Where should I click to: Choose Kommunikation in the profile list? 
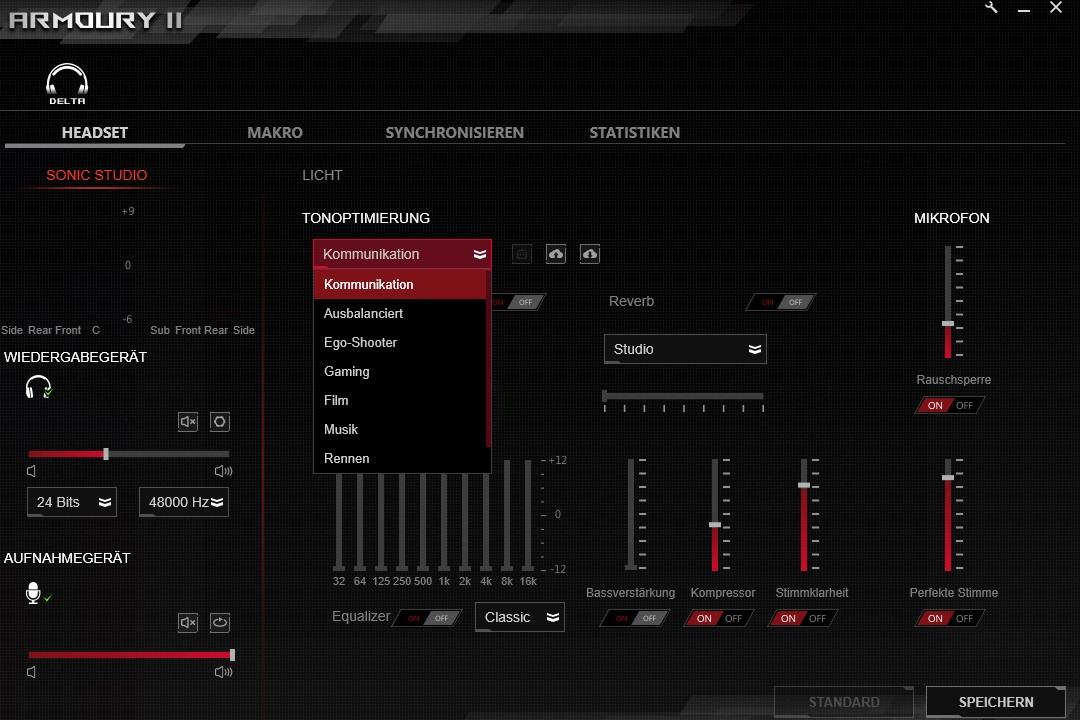[x=400, y=285]
